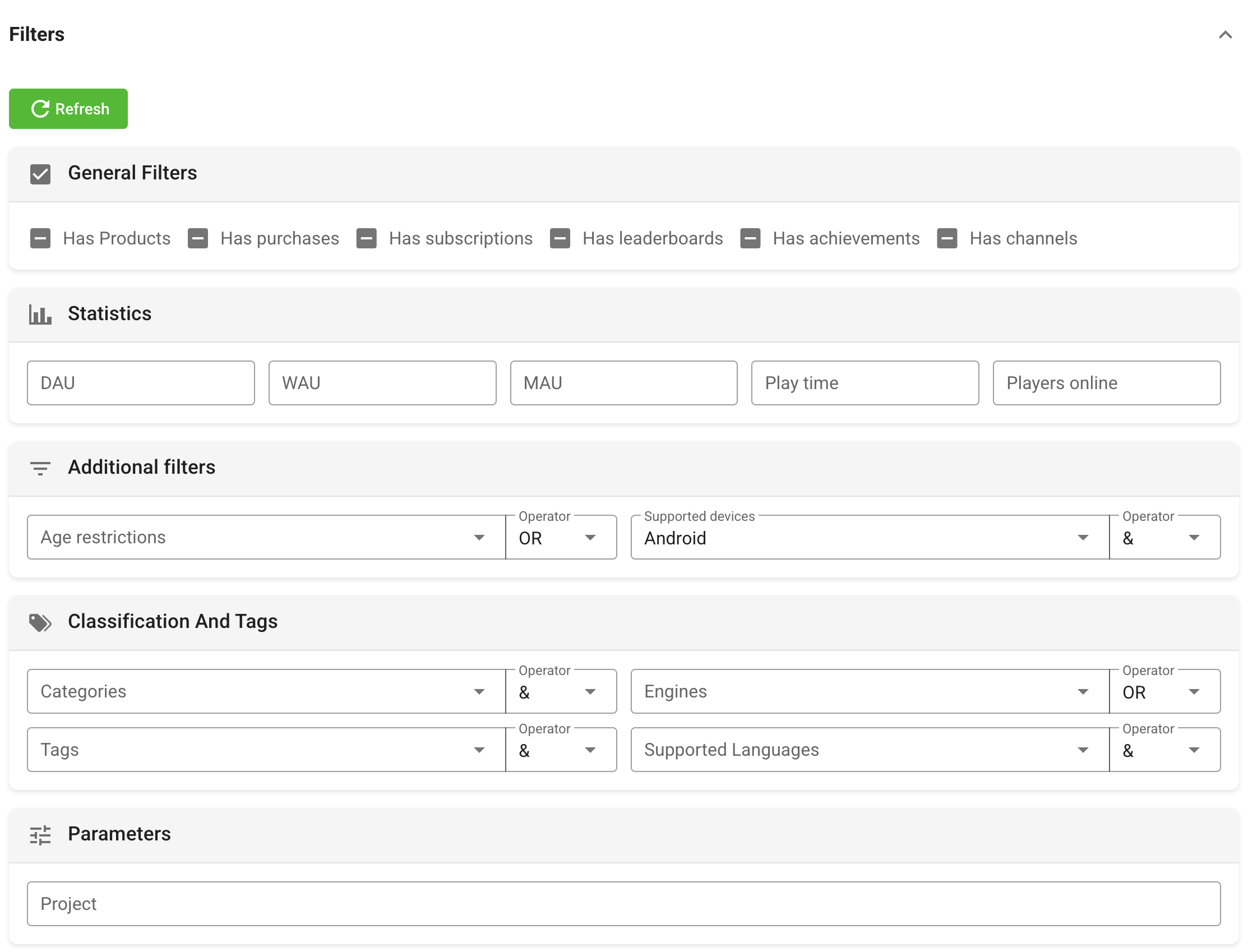Click the Additional filters heading
Viewport: 1248px width, 952px height.
142,467
